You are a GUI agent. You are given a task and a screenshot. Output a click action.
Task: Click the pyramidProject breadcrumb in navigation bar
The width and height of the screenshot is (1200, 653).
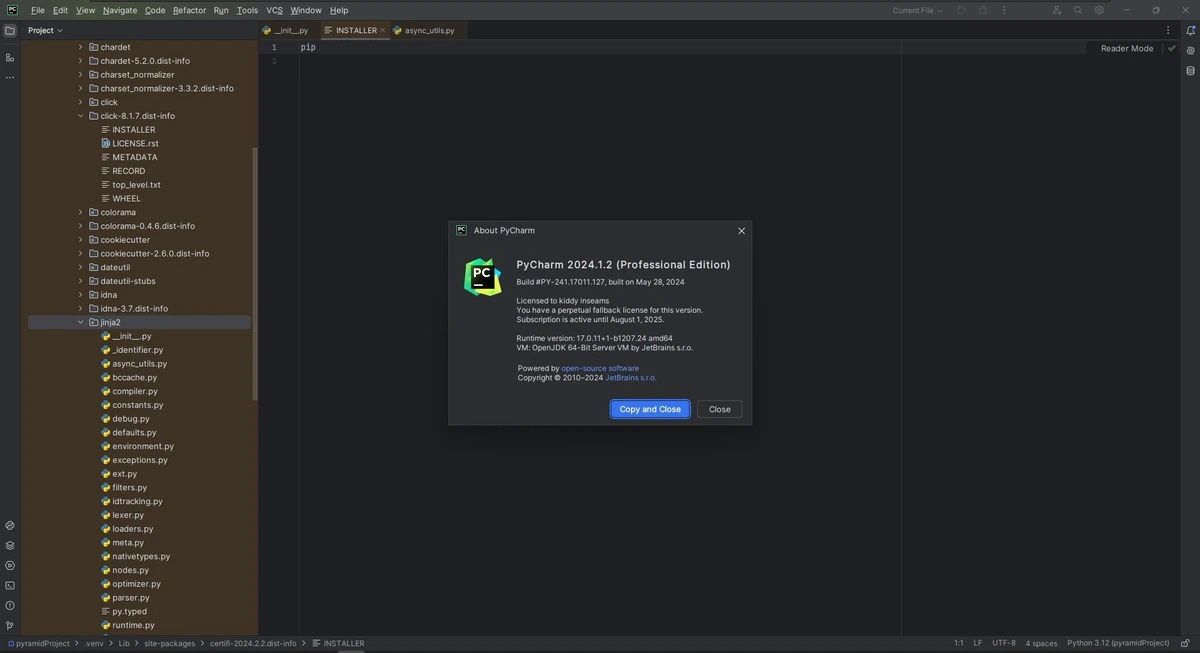pos(38,643)
